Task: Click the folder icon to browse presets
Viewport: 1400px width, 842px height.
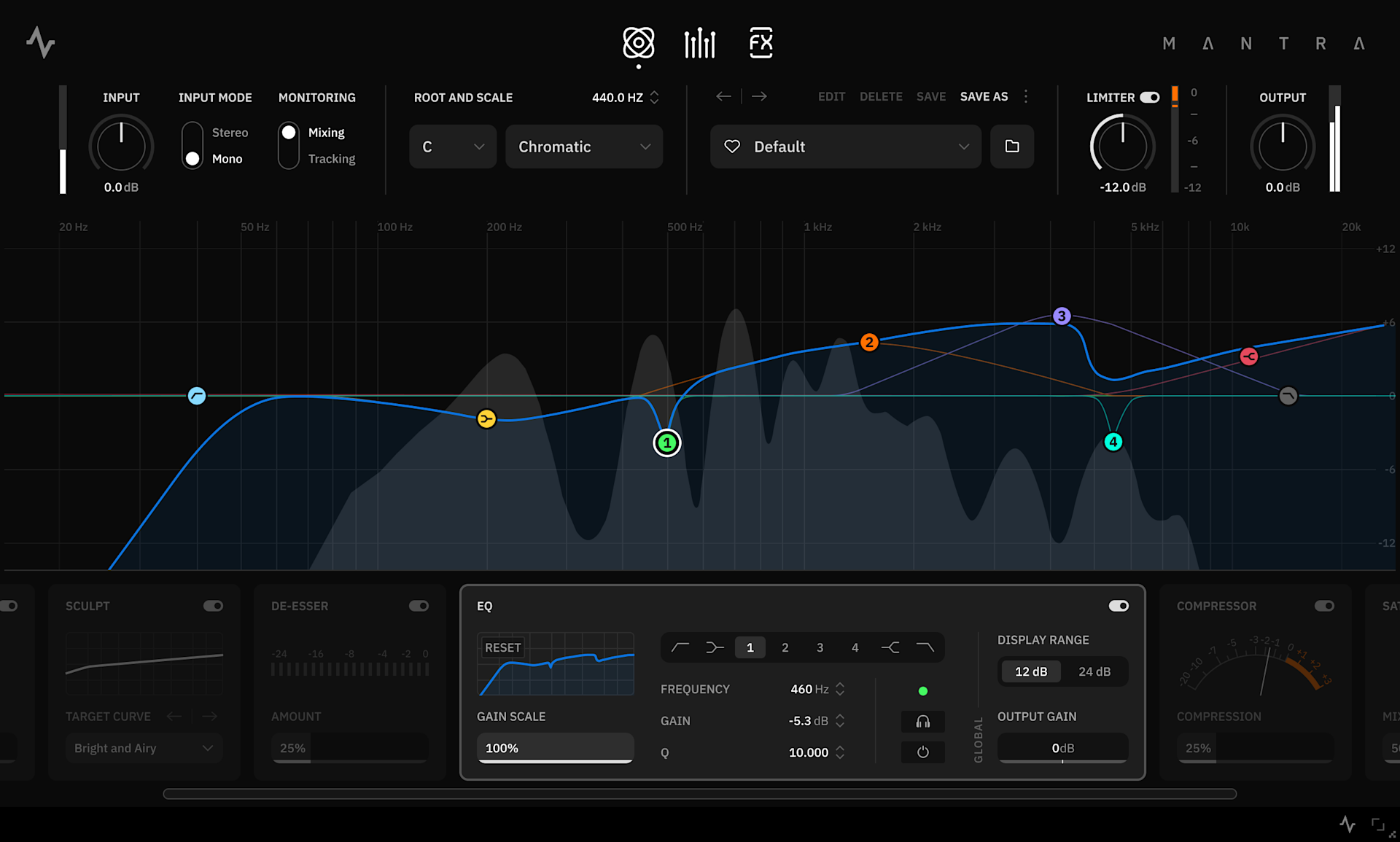Action: [1012, 147]
